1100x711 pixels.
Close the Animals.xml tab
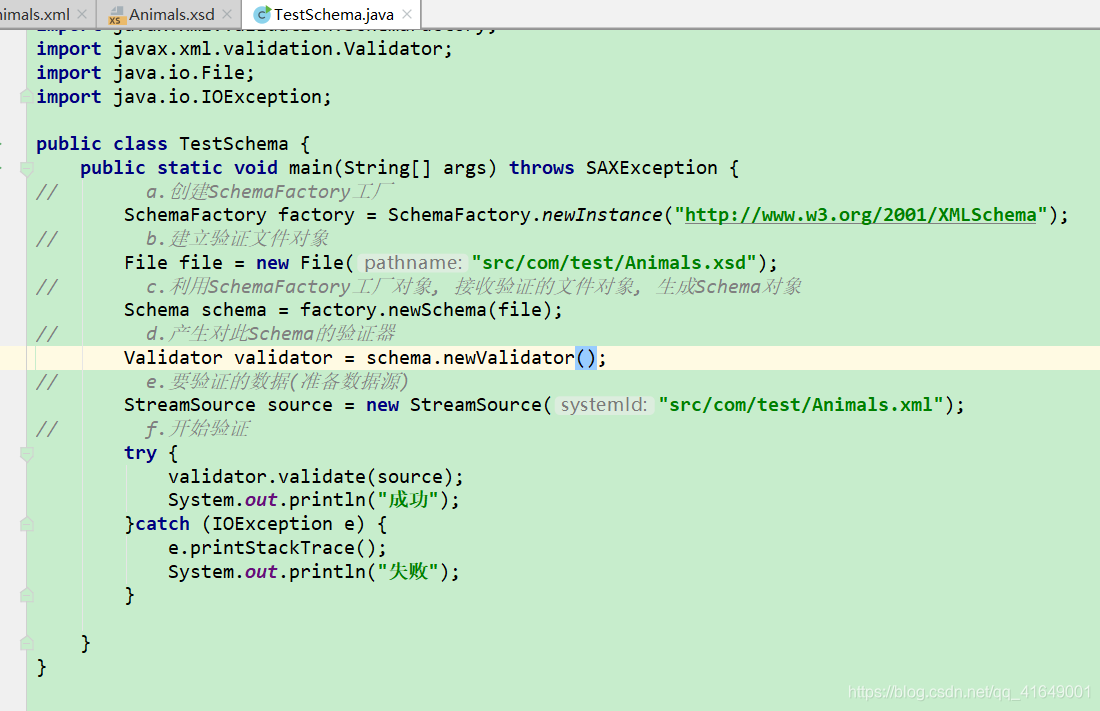[x=82, y=14]
